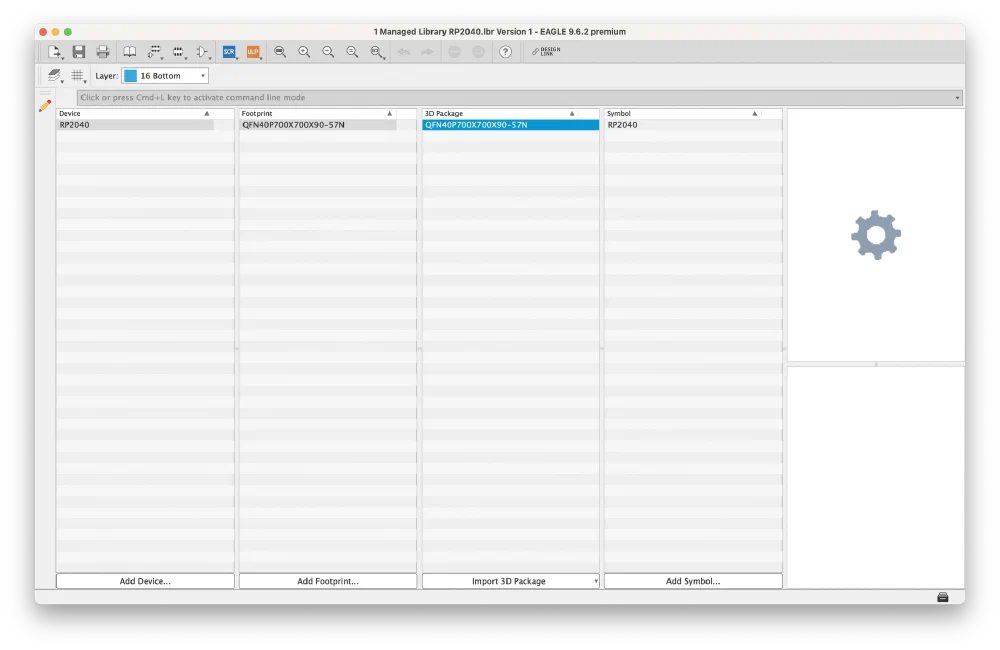Click the layer settings stack icon
The width and height of the screenshot is (1000, 650).
54,76
